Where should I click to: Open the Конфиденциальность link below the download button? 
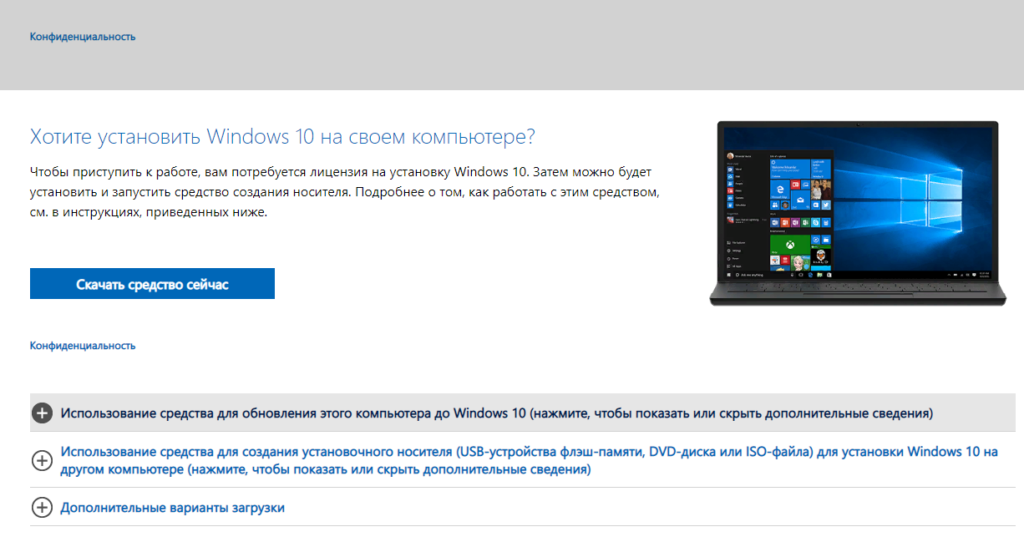pyautogui.click(x=83, y=346)
